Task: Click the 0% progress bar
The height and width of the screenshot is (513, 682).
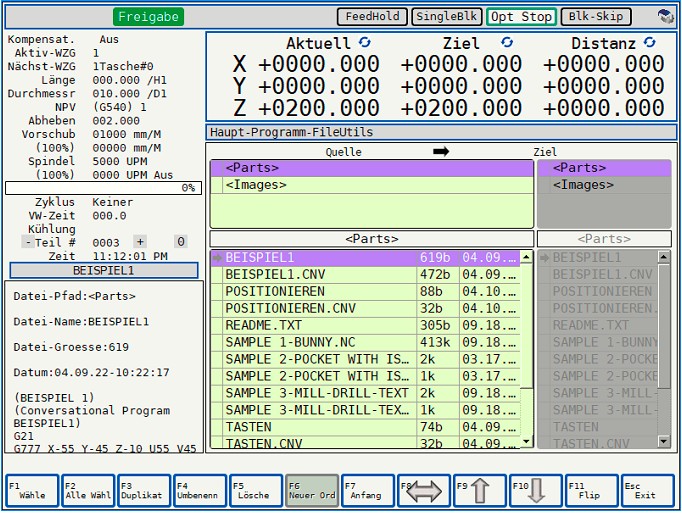Action: click(103, 188)
